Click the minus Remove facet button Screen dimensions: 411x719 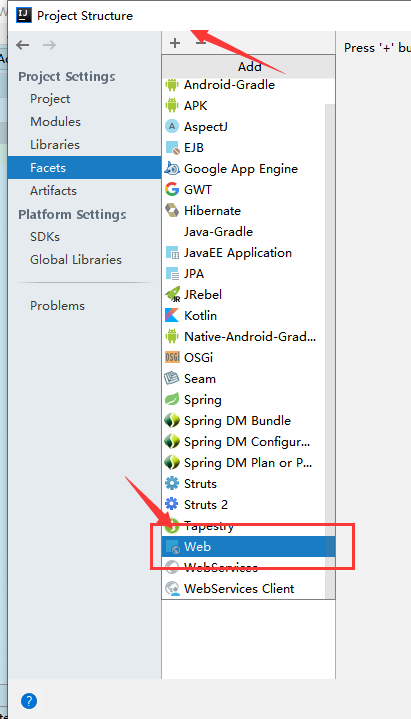coord(200,44)
